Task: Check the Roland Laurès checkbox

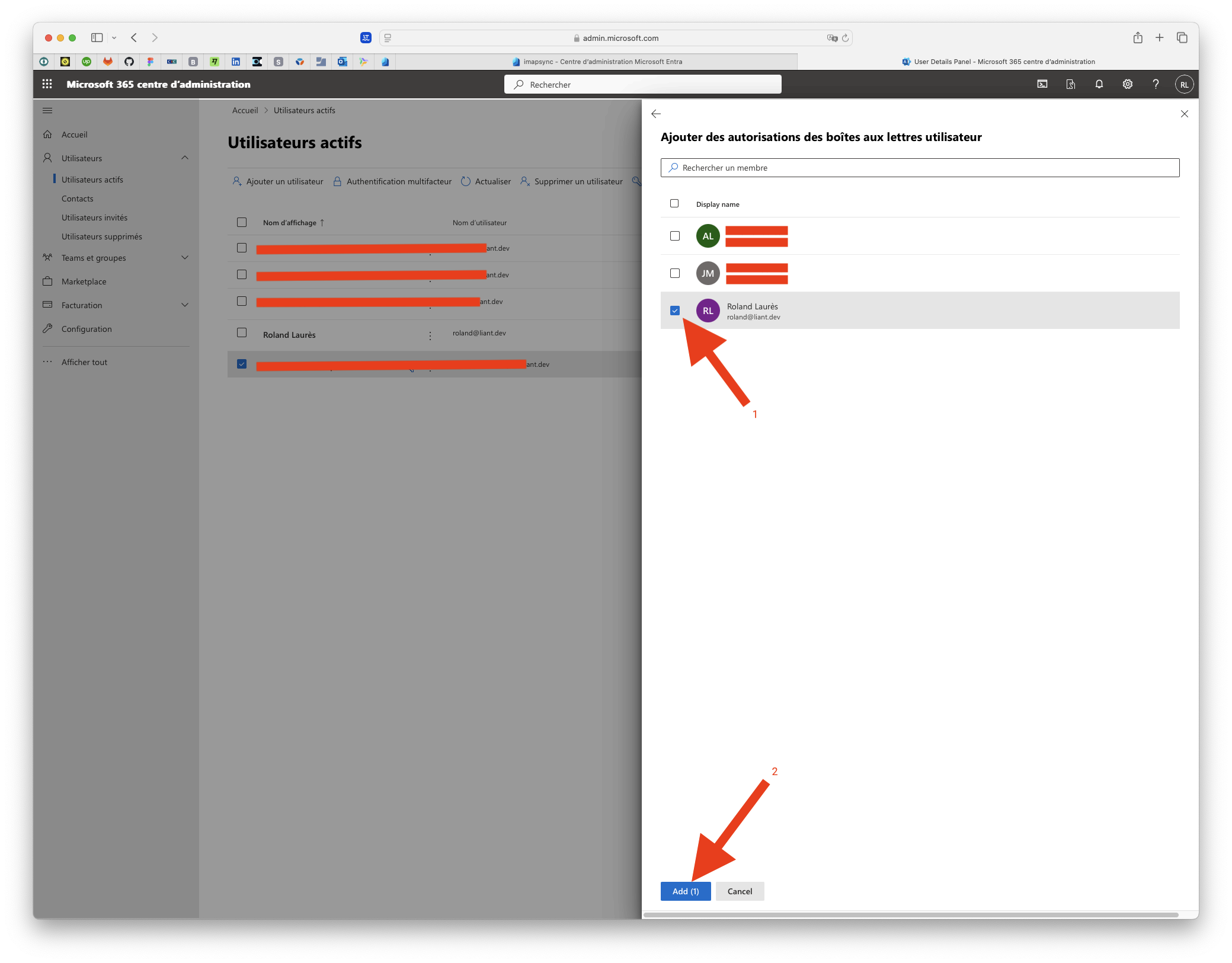Action: point(675,310)
